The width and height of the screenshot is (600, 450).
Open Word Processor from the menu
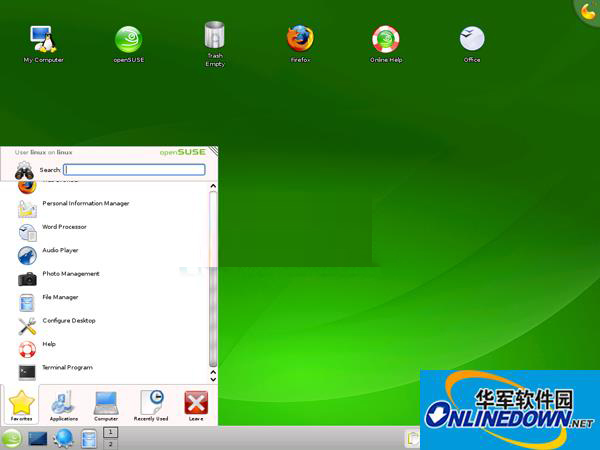point(64,227)
